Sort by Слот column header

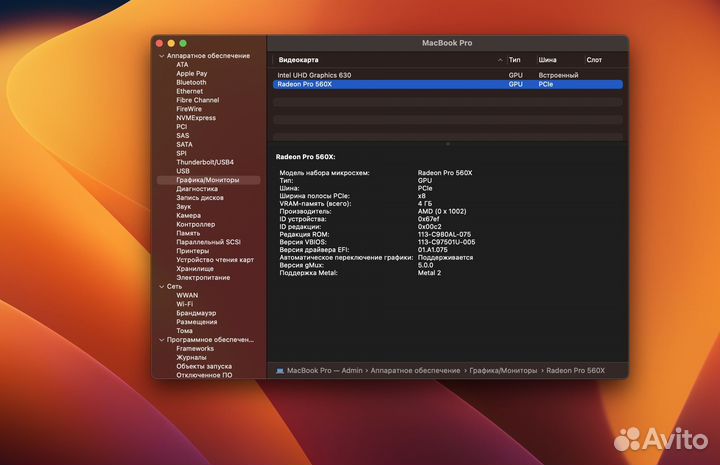pyautogui.click(x=594, y=60)
